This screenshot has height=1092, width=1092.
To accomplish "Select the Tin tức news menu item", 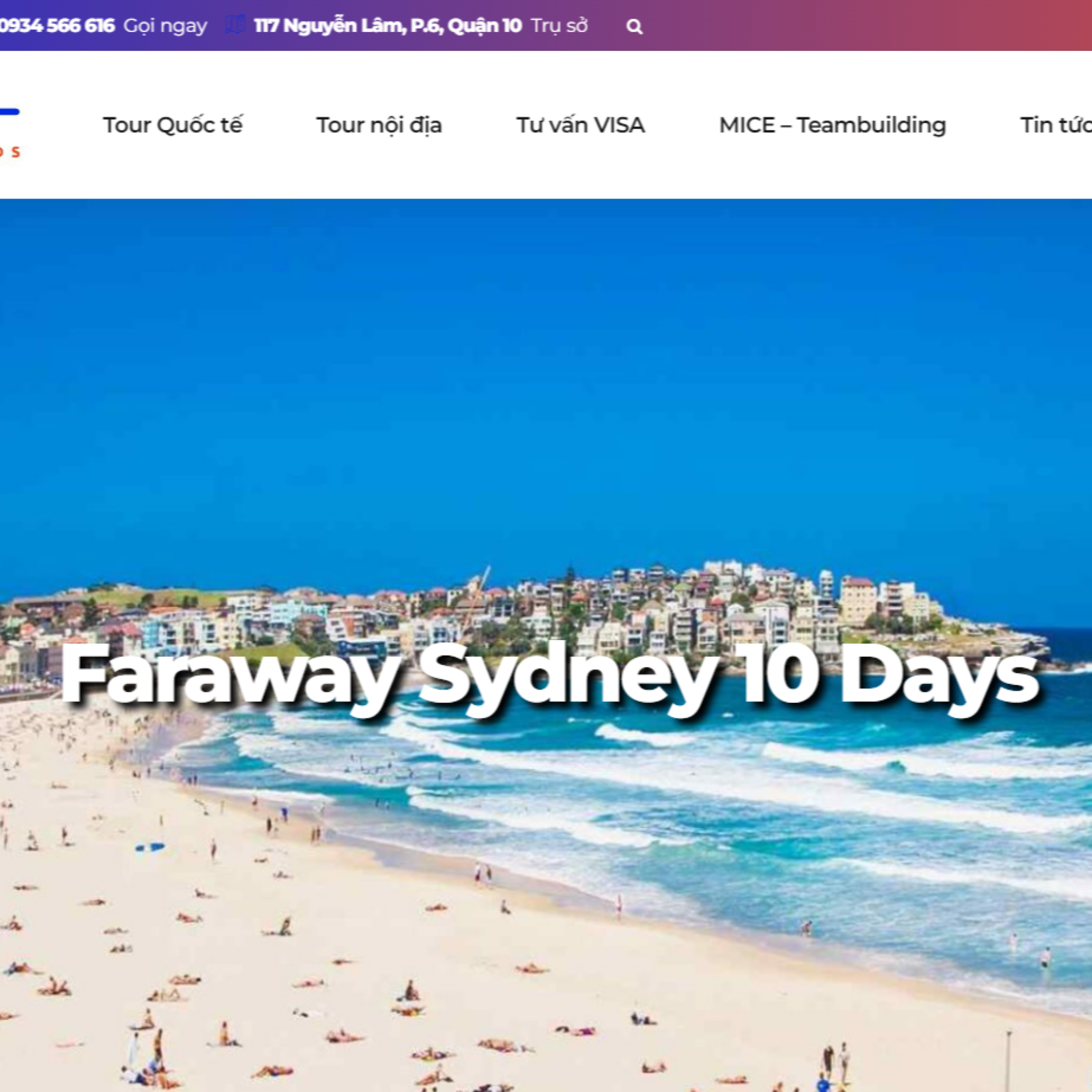I will (x=1056, y=125).
